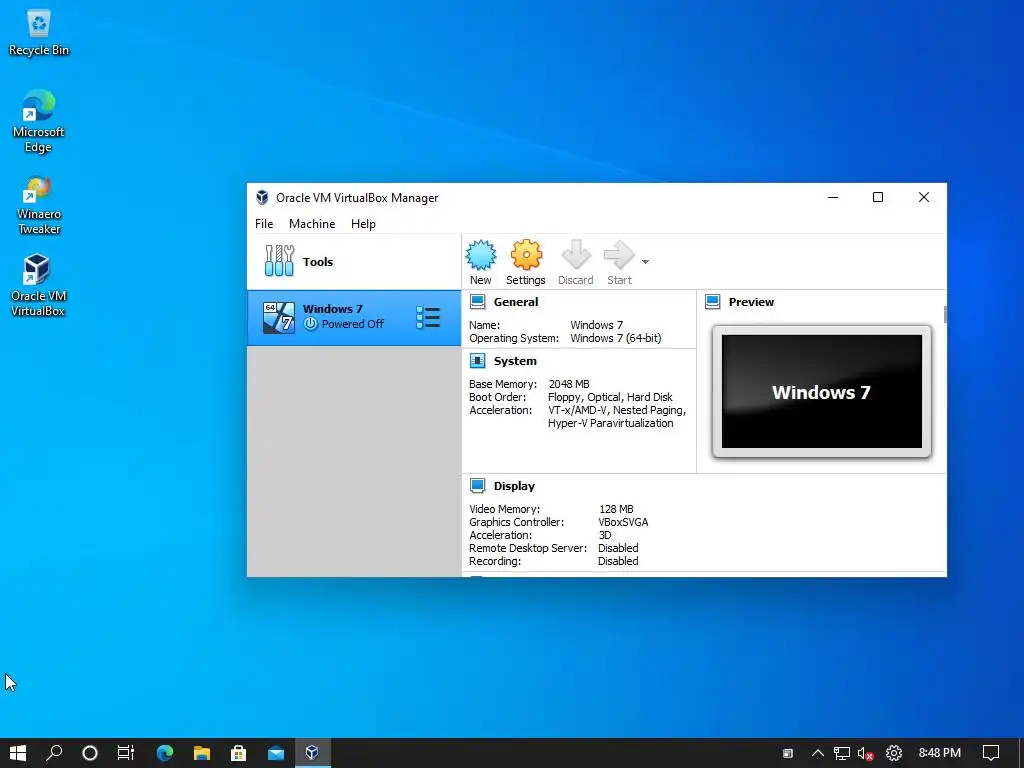This screenshot has width=1024, height=768.
Task: Click the VirtualBox taskbar button
Action: [x=313, y=753]
